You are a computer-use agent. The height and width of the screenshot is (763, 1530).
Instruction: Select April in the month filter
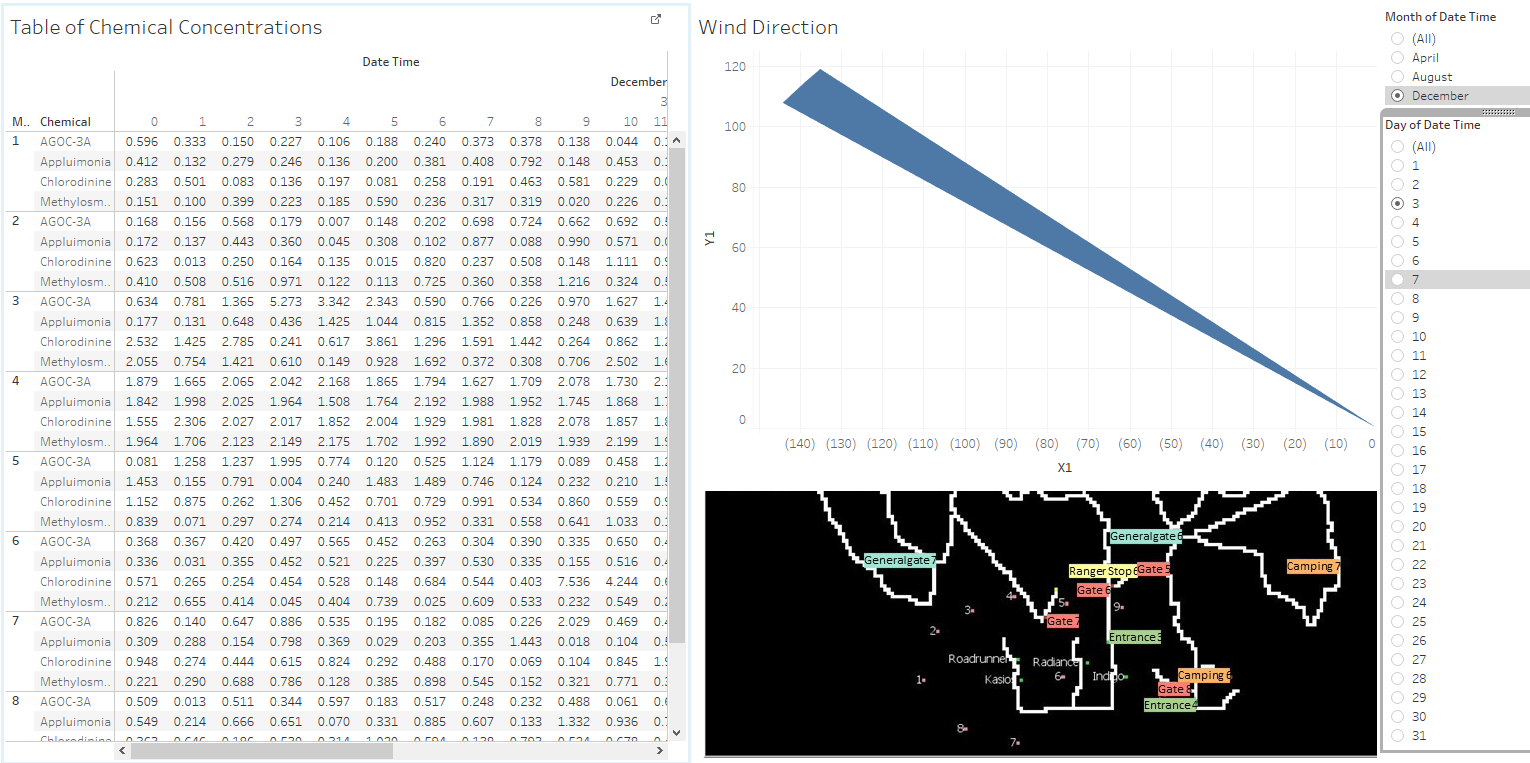point(1398,58)
